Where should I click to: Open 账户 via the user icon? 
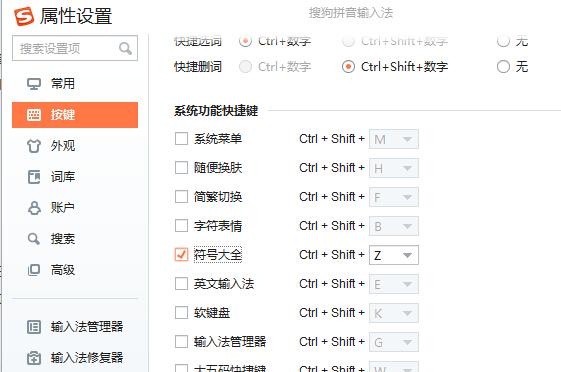click(34, 208)
